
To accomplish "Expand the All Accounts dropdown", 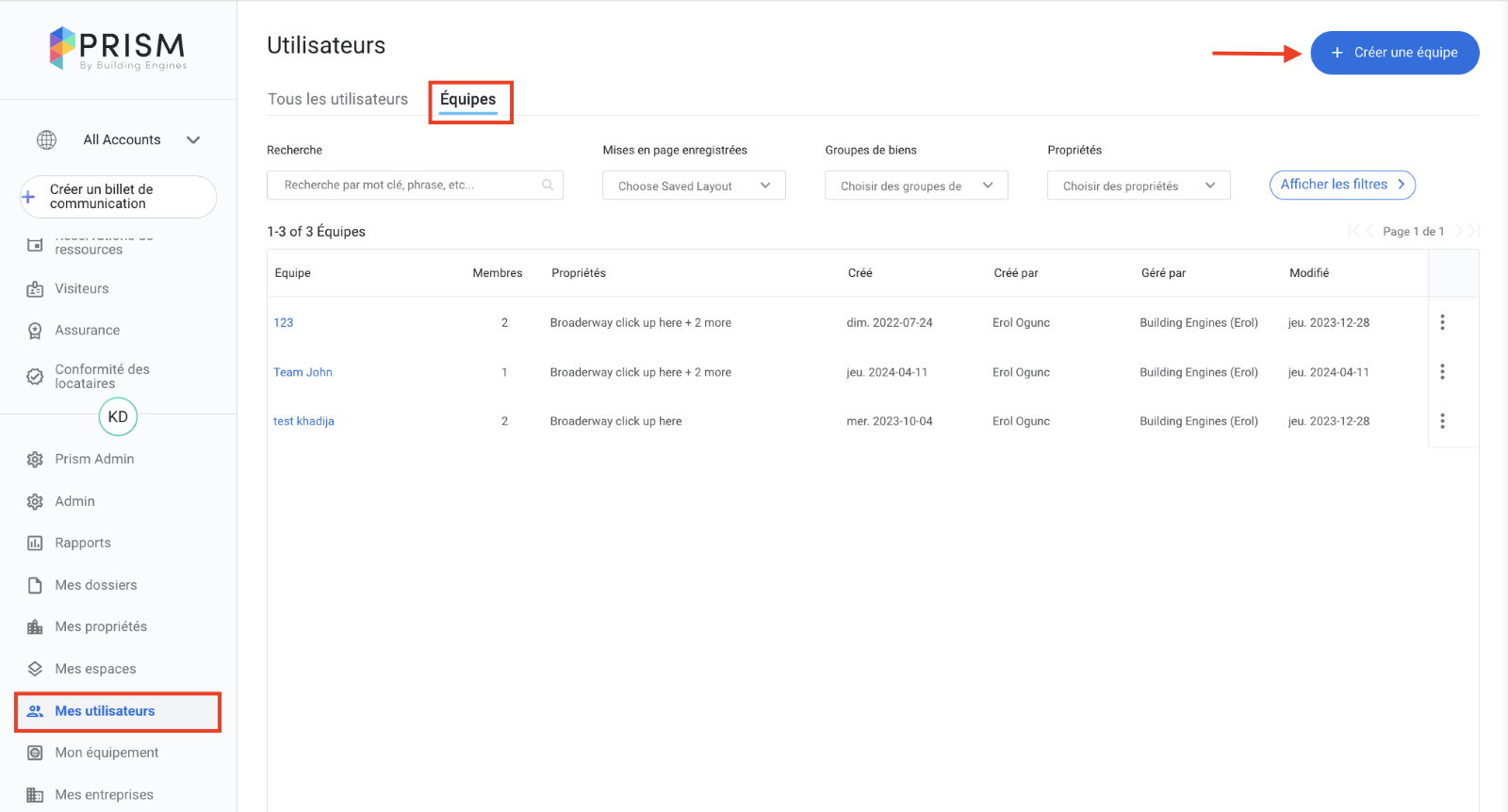I will [193, 139].
